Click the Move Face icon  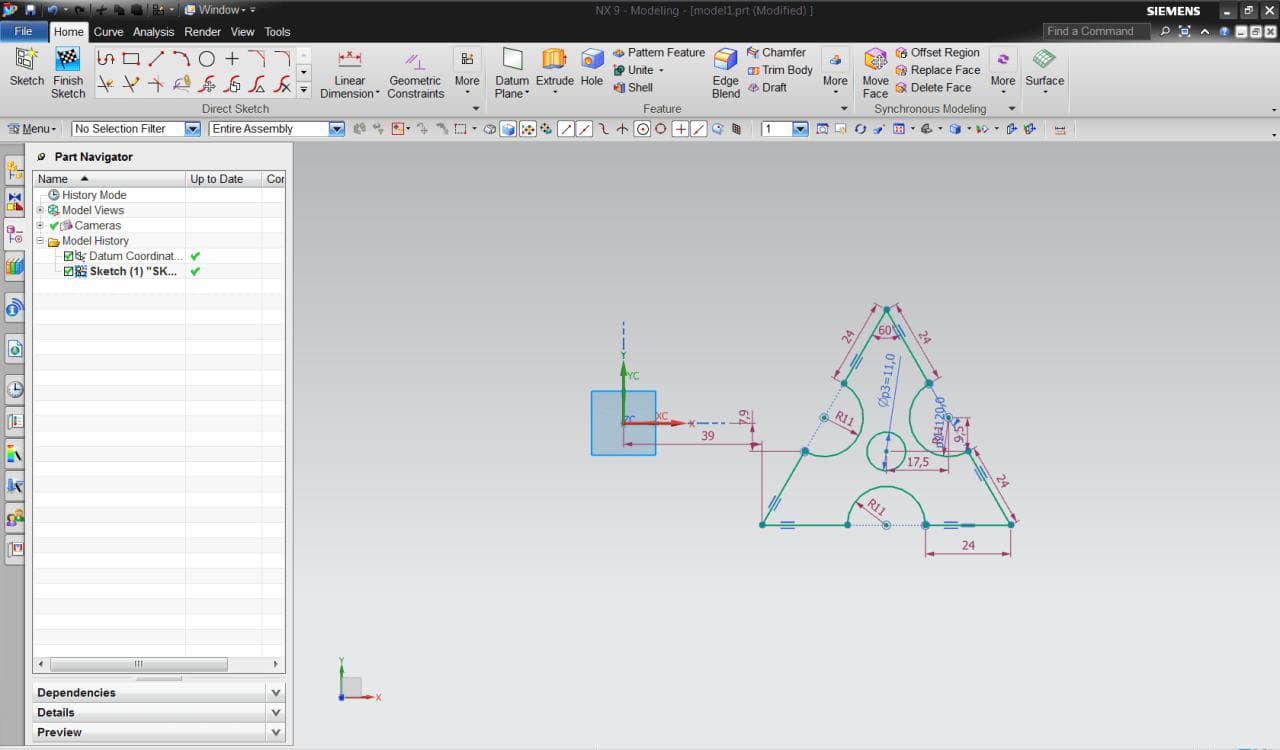click(875, 59)
